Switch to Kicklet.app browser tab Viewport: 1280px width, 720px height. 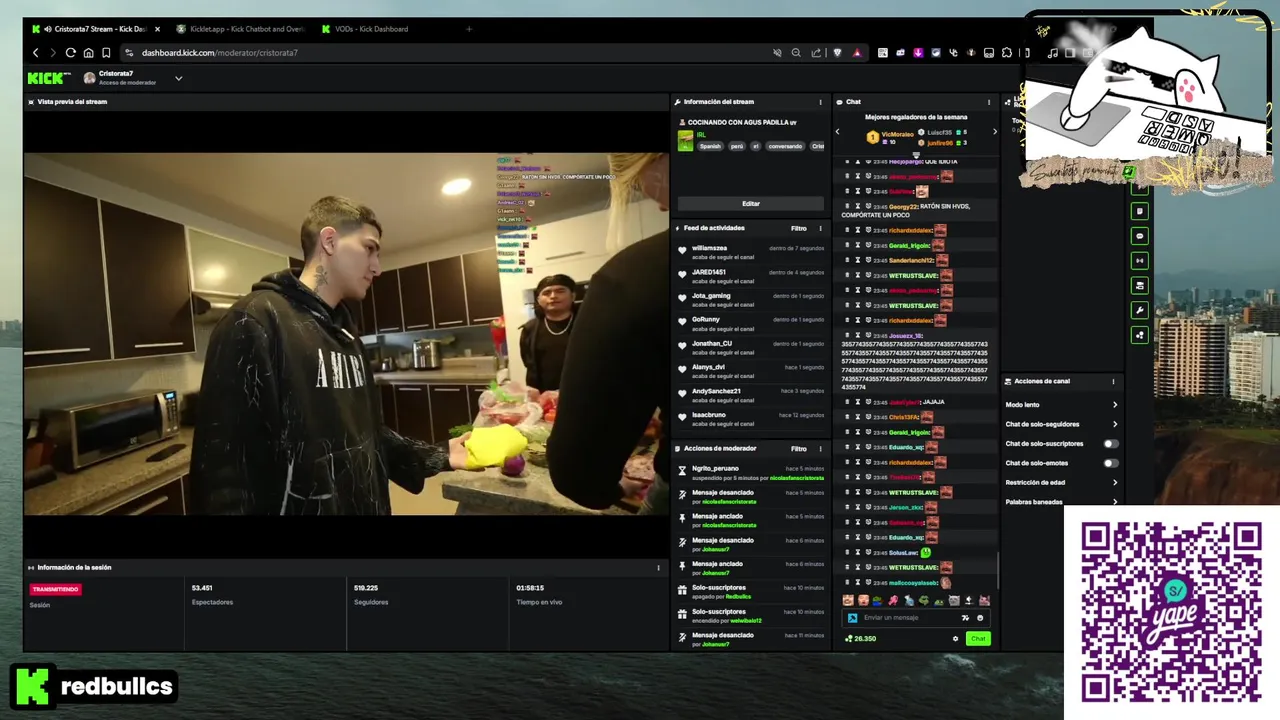[242, 29]
